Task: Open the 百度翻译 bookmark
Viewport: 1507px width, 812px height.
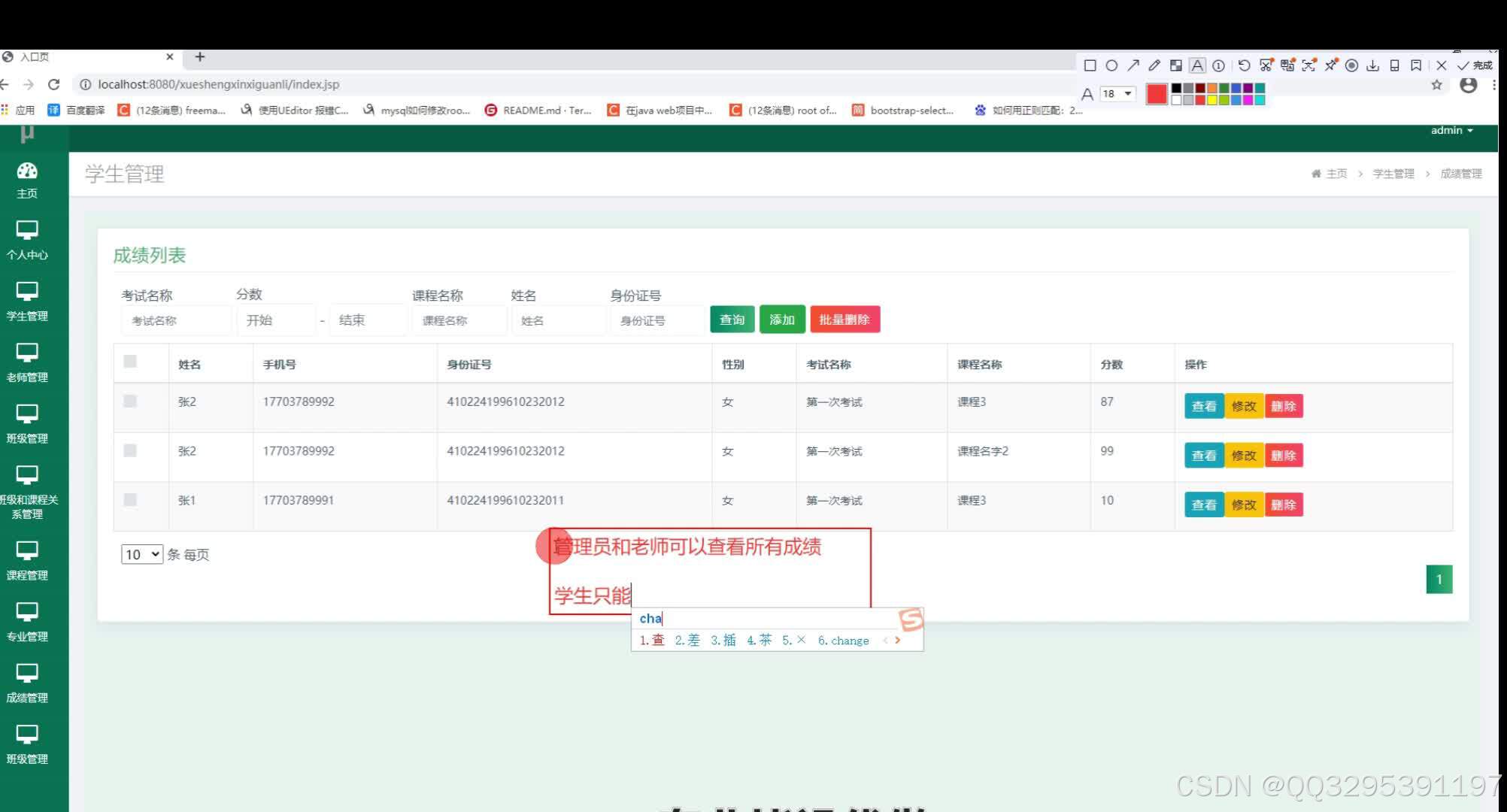Action: [76, 110]
